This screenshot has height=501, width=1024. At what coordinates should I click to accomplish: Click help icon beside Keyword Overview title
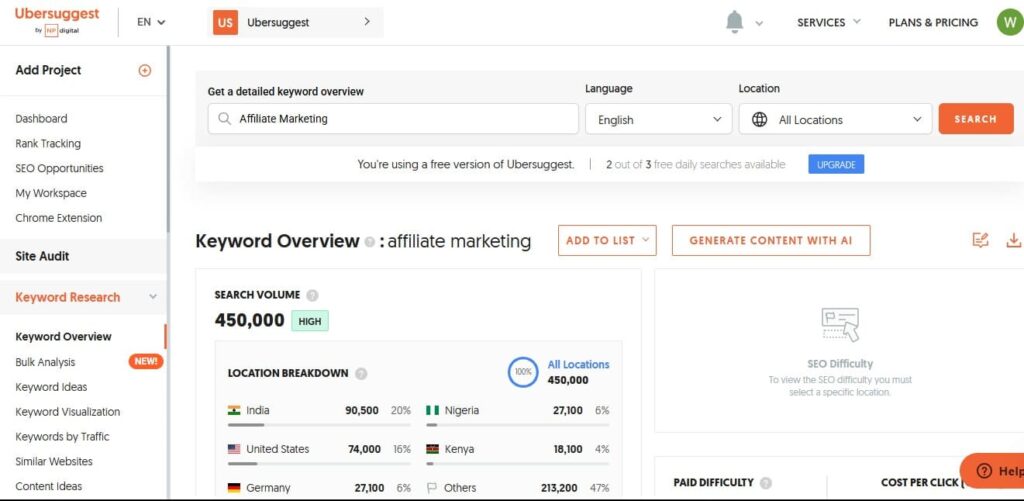tap(370, 242)
